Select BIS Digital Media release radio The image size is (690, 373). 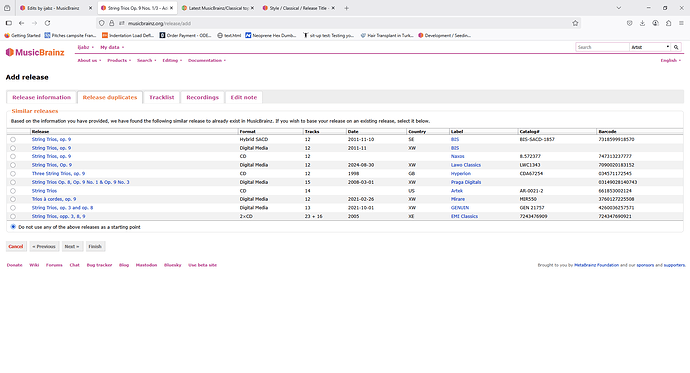coord(13,148)
